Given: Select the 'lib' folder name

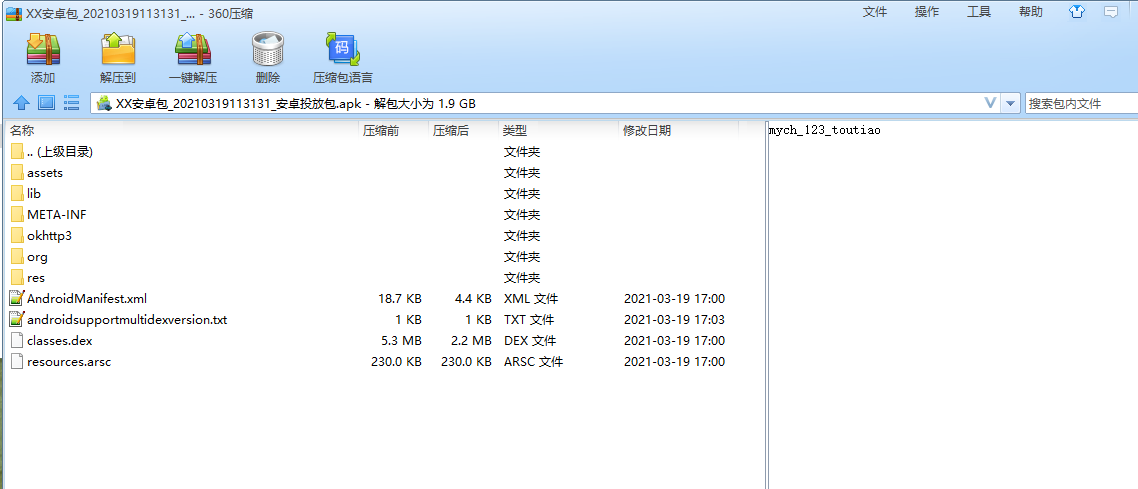Looking at the screenshot, I should (33, 194).
